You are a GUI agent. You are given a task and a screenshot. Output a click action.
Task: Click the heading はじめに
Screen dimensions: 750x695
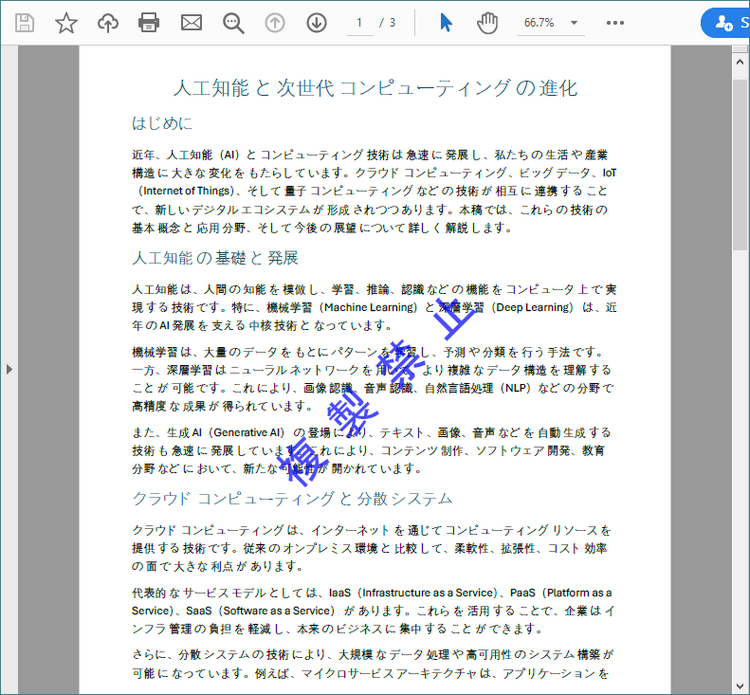[x=162, y=123]
